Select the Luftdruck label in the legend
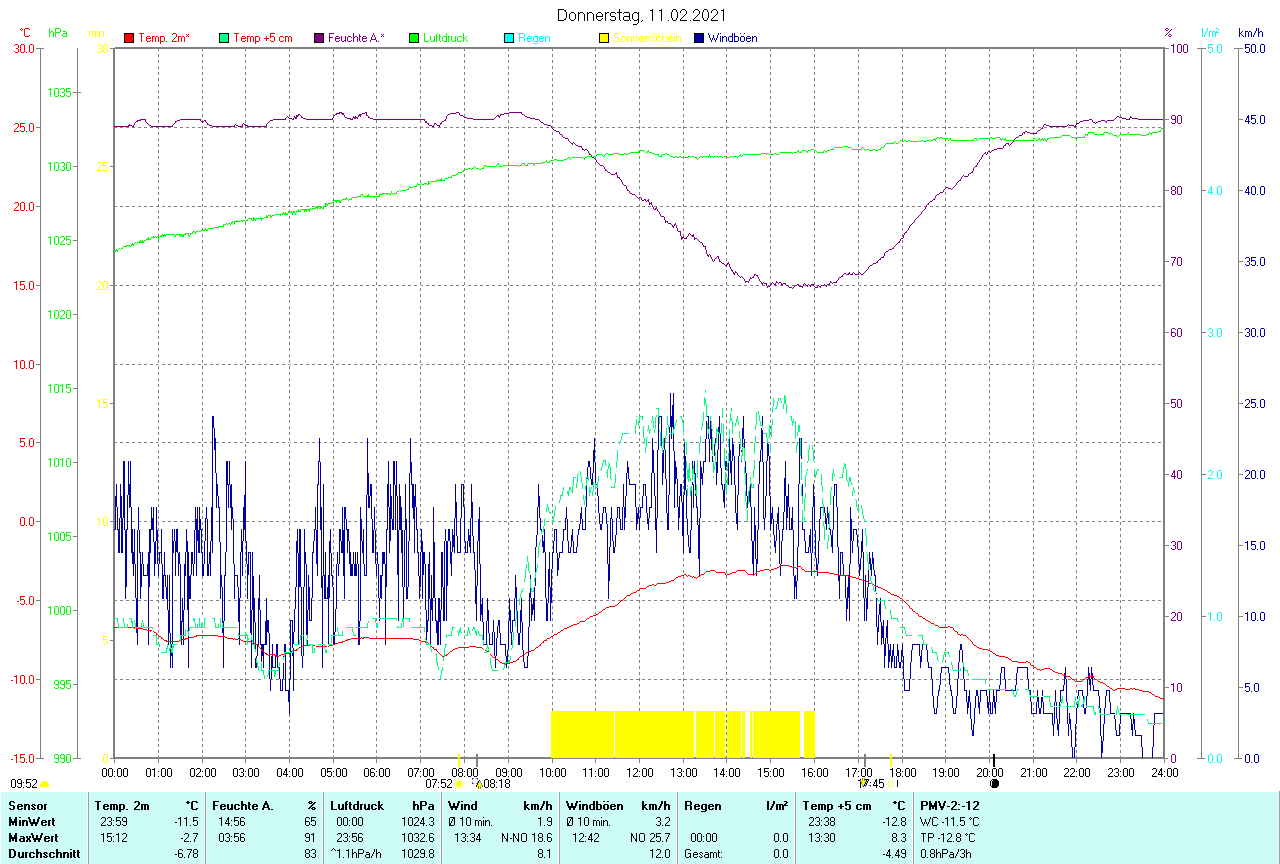 tap(445, 38)
